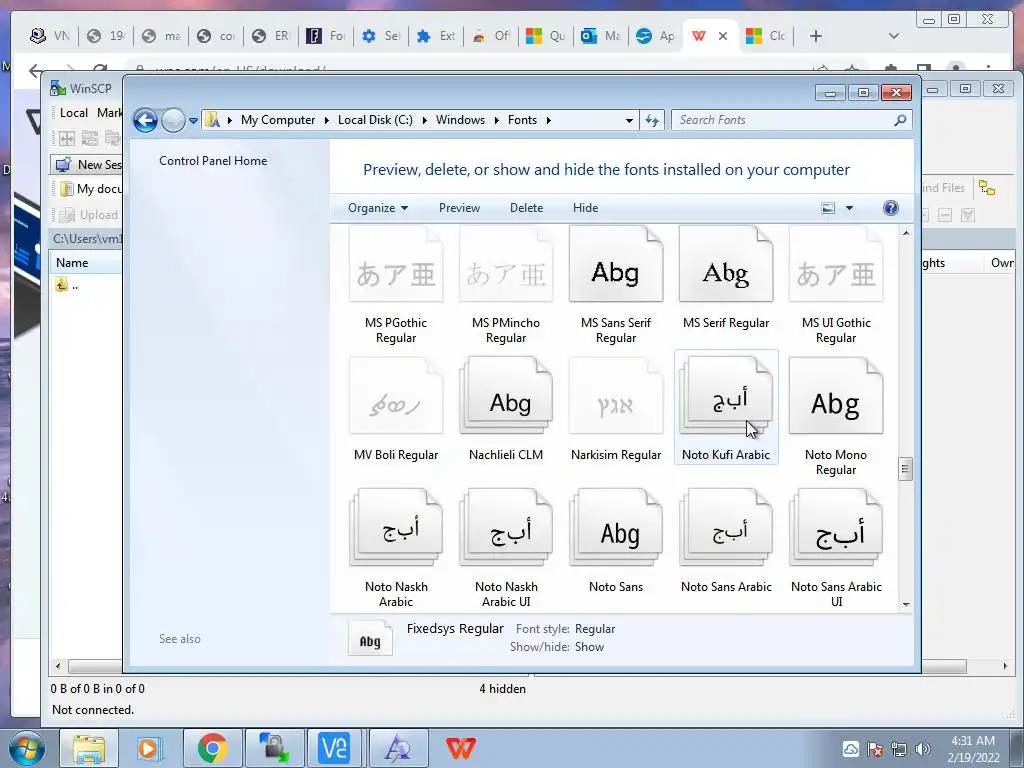This screenshot has height=768, width=1024.
Task: Switch to the Chrome tab labeled ER
Action: point(270,36)
